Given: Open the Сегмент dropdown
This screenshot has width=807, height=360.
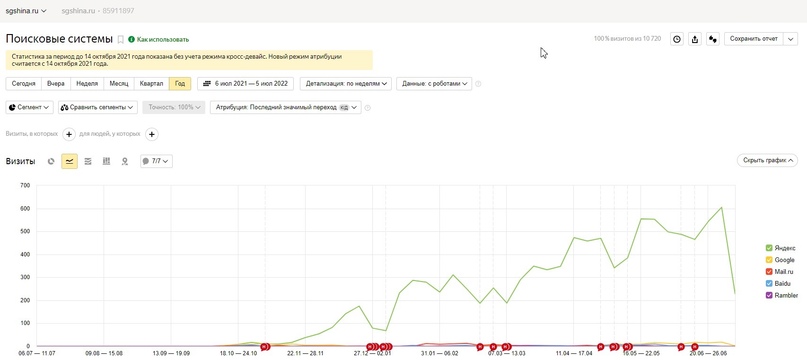Looking at the screenshot, I should 29,108.
